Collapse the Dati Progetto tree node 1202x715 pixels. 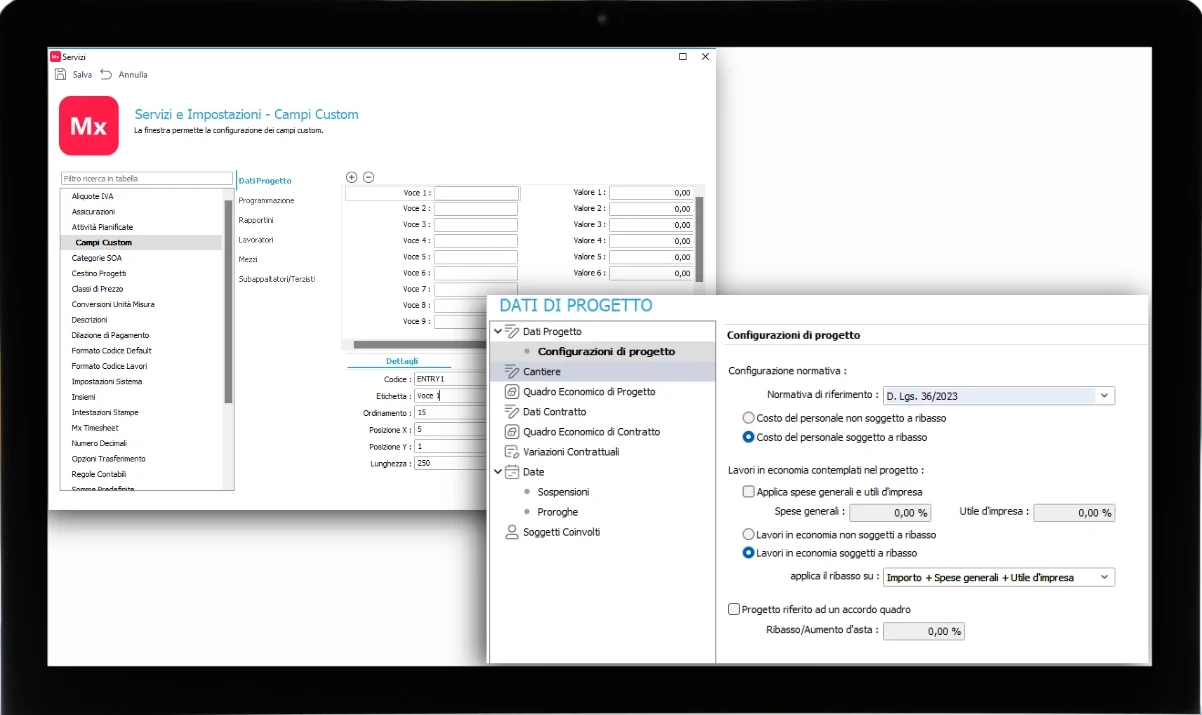(498, 331)
